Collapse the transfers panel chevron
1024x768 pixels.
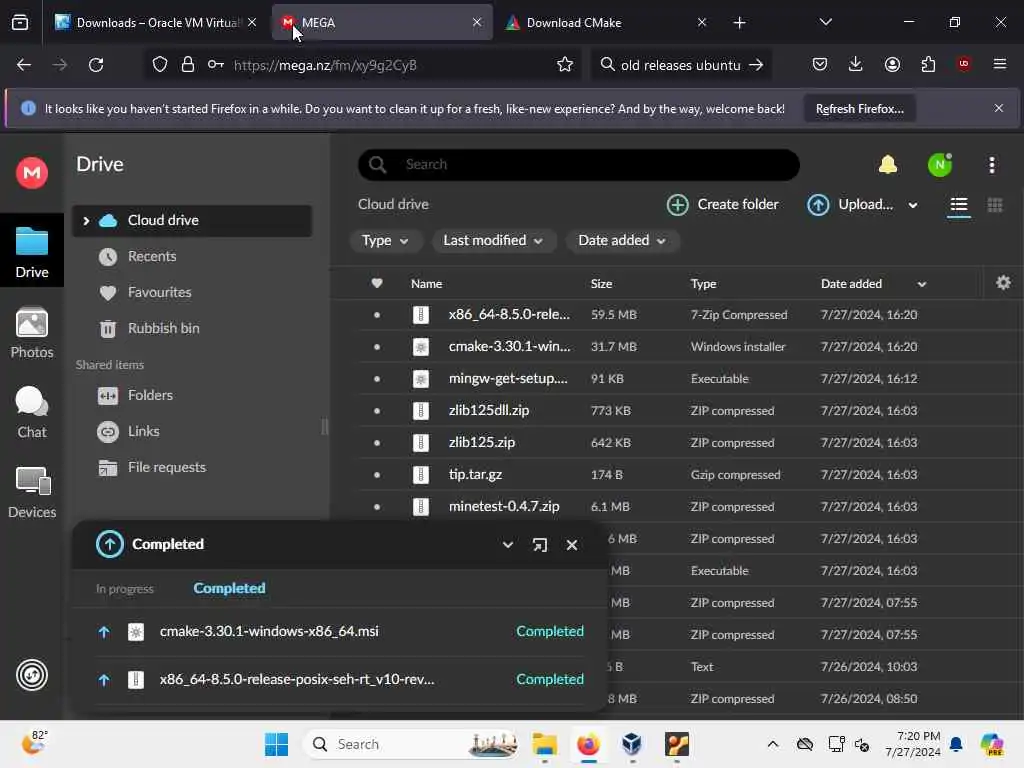[507, 545]
